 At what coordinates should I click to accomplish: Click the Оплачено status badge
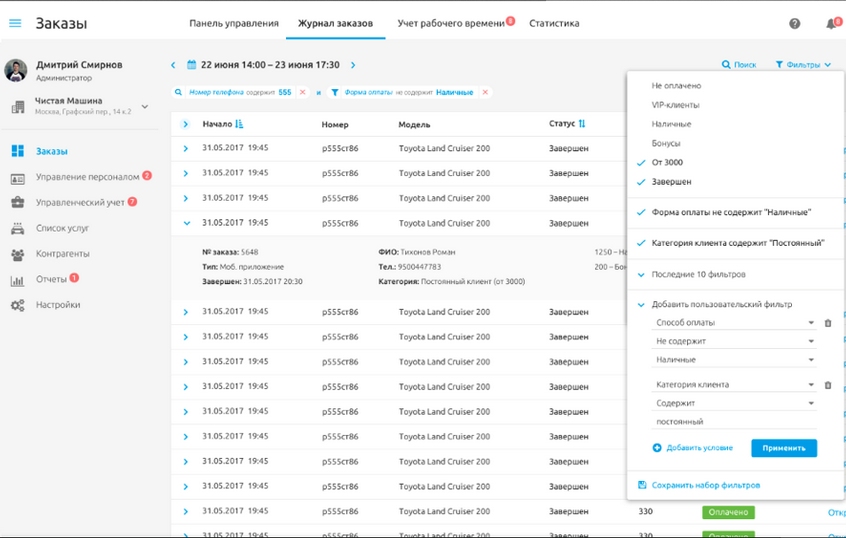pyautogui.click(x=728, y=512)
